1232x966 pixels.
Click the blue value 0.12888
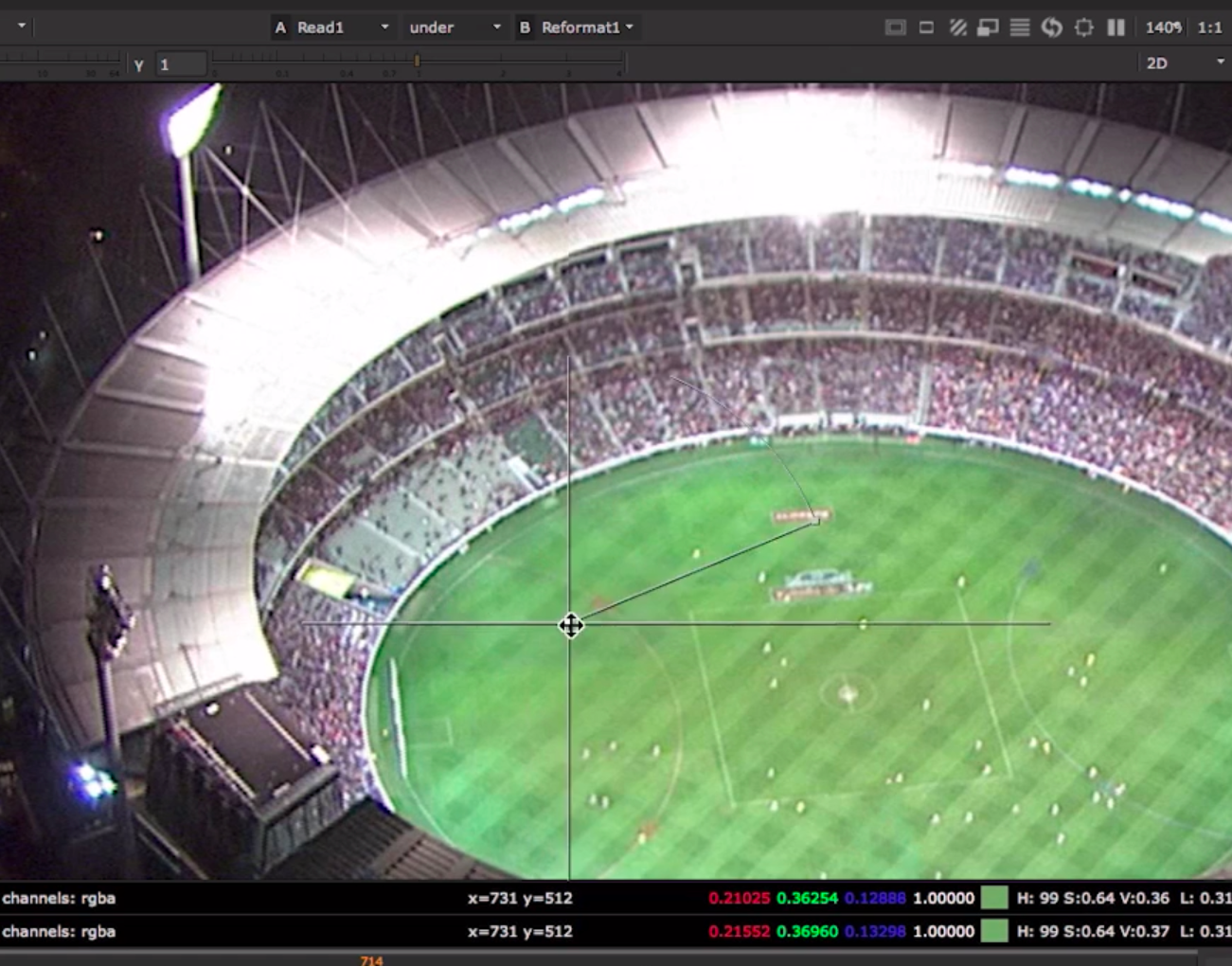coord(875,898)
